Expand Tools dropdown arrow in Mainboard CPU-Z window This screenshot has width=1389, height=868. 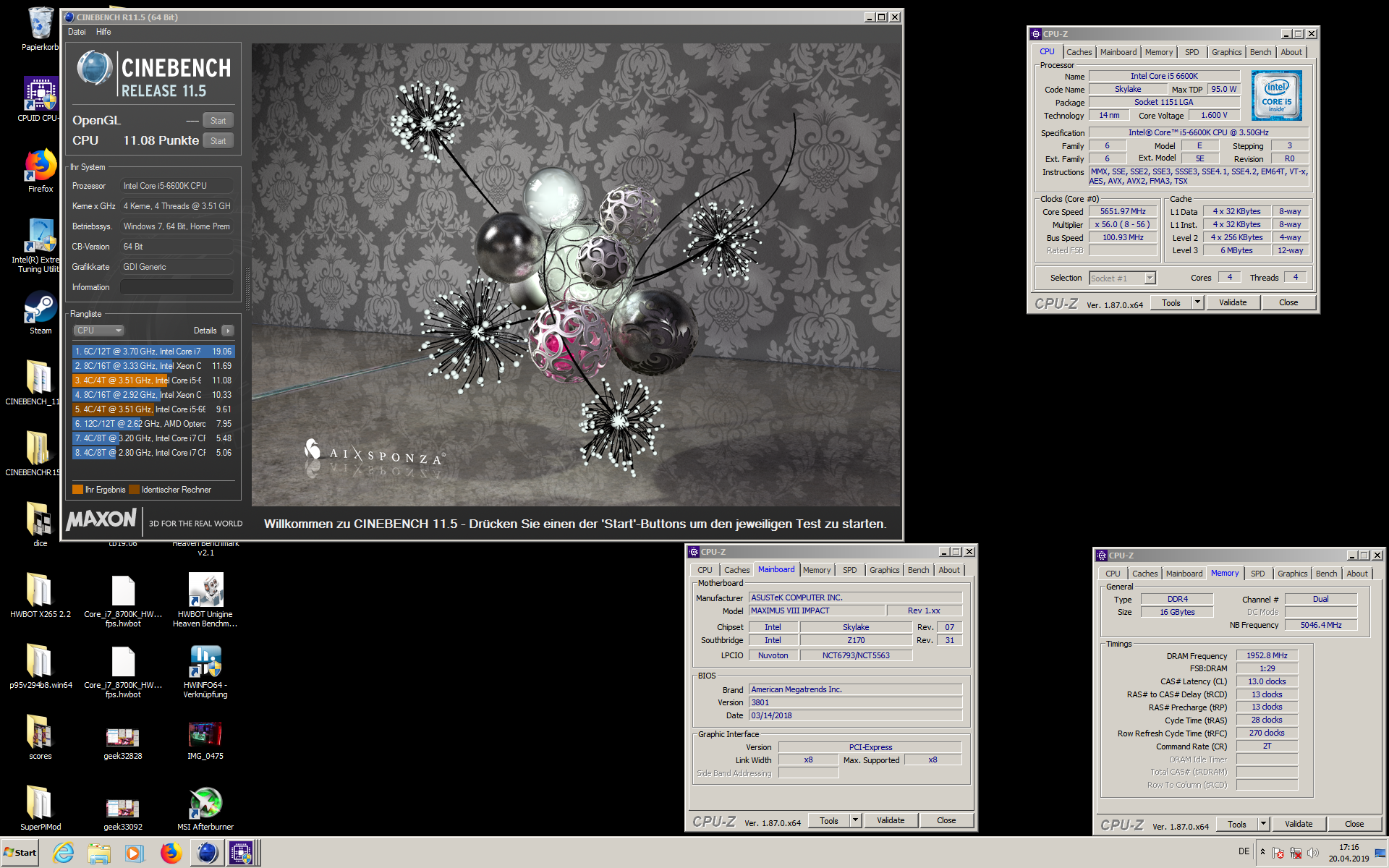point(856,821)
